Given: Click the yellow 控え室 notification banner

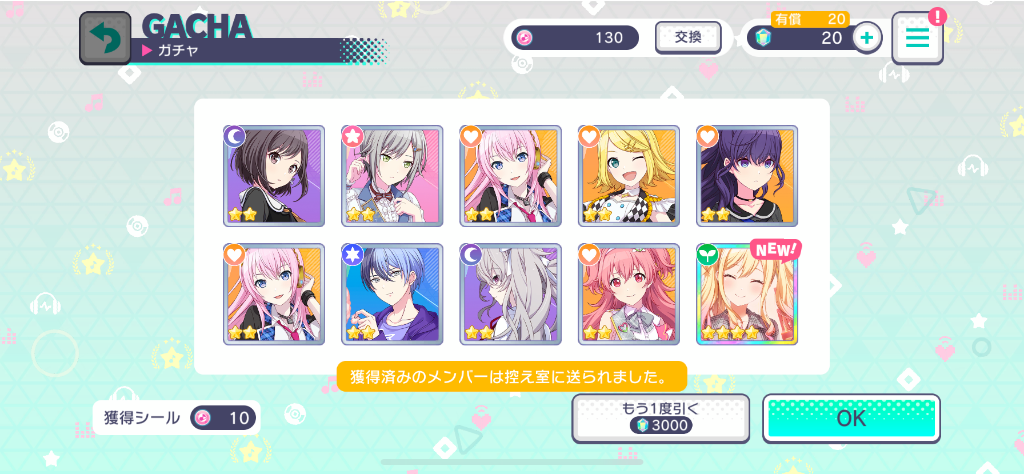Looking at the screenshot, I should click(512, 377).
